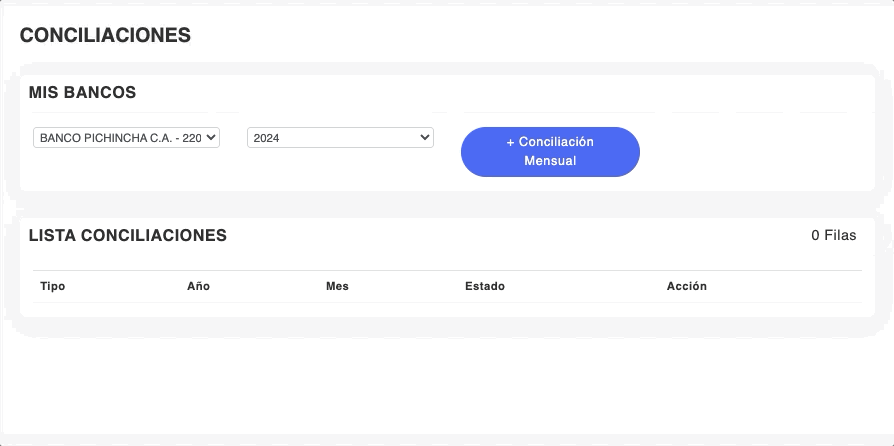This screenshot has height=446, width=894.
Task: Click the 0 Filas row counter
Action: pyautogui.click(x=833, y=235)
